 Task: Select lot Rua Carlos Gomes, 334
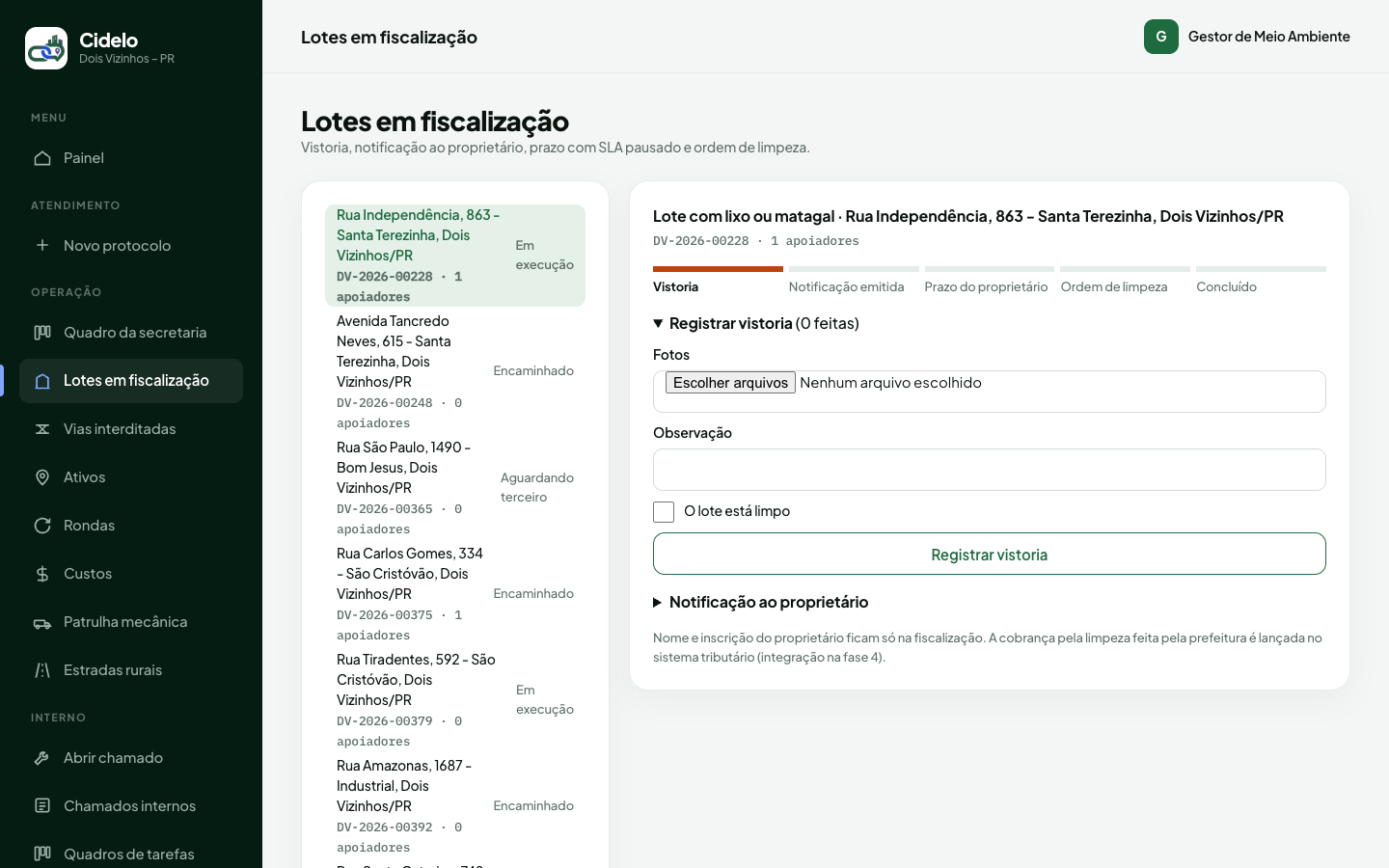pos(455,594)
